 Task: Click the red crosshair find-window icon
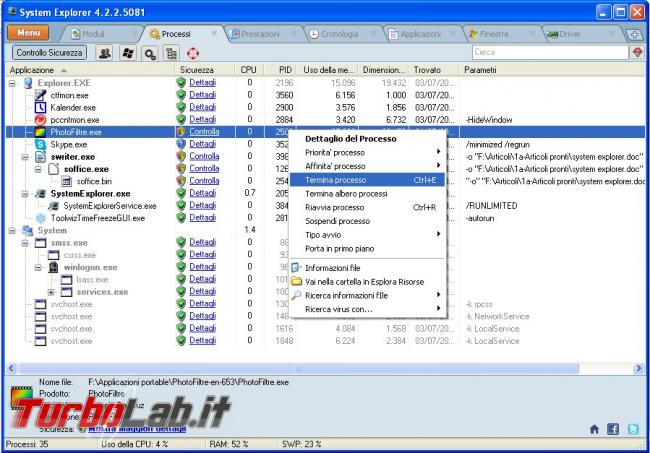193,53
